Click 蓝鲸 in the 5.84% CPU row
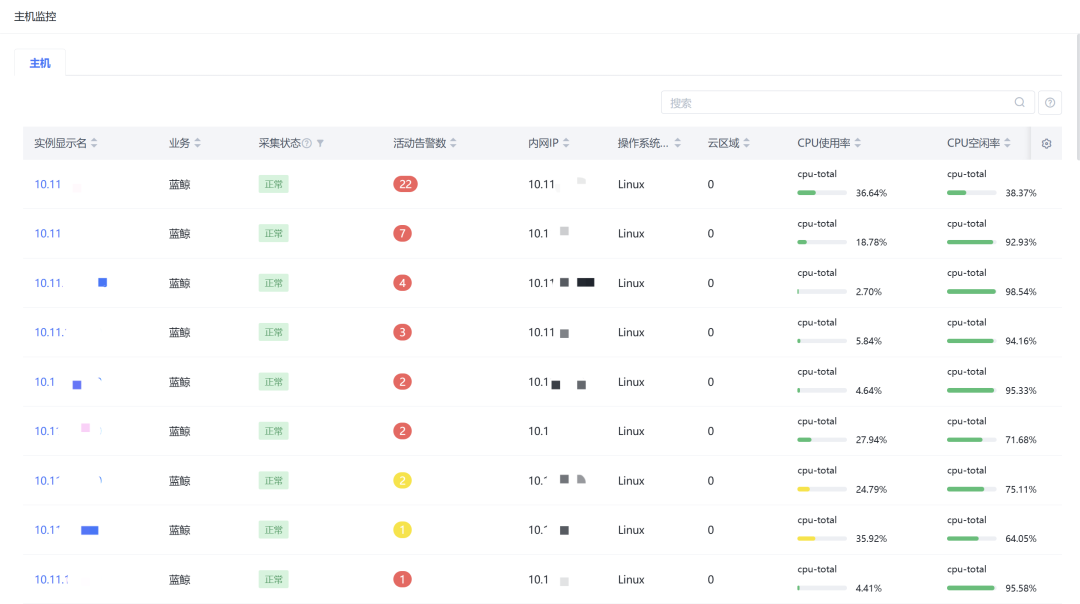Viewport: 1080px width, 604px height. tap(180, 332)
